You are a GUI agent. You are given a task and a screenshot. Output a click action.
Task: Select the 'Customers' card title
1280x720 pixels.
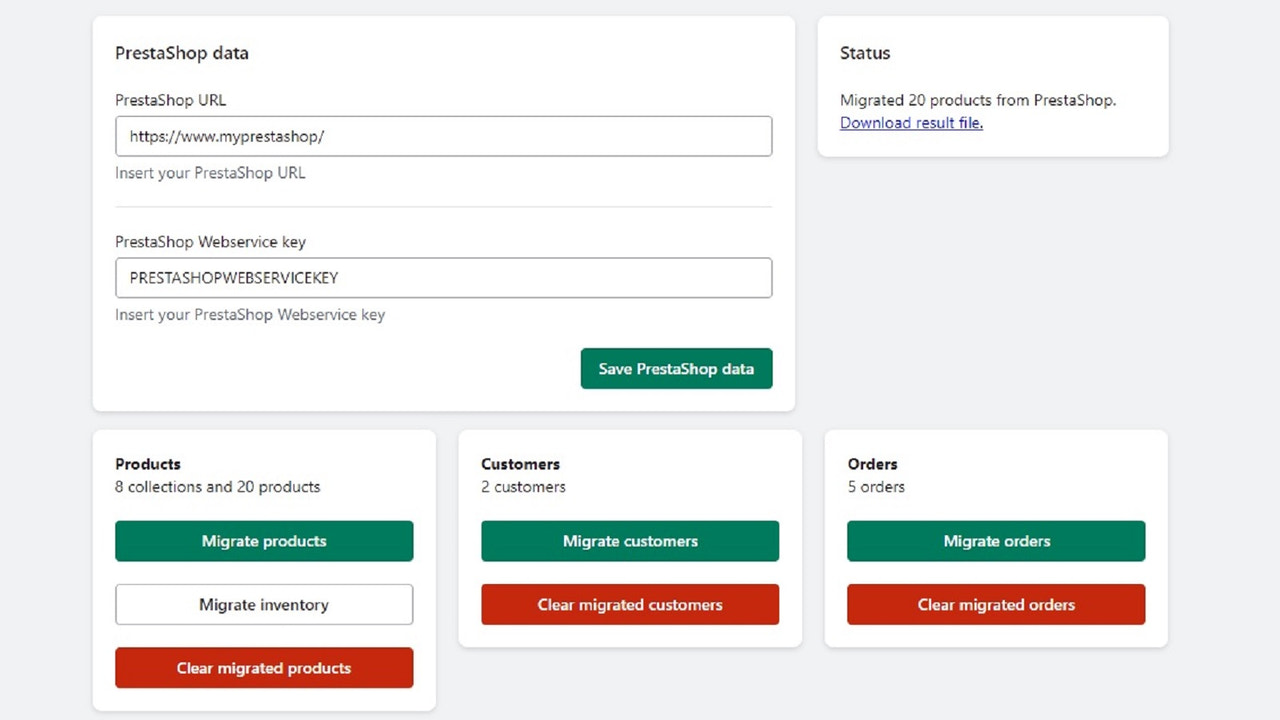[520, 464]
